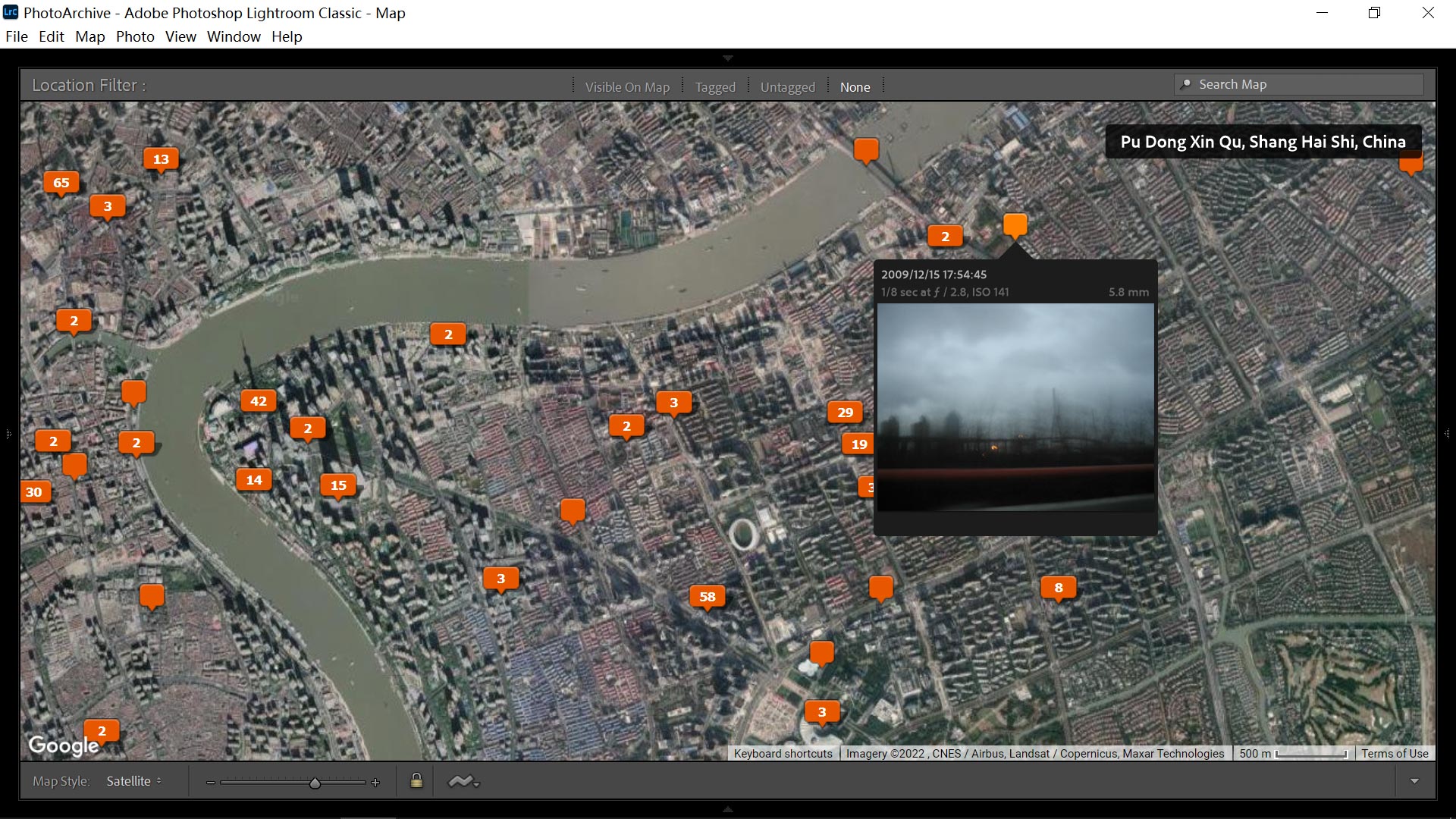Click the photo cluster marker labeled 58
This screenshot has height=819, width=1456.
pyautogui.click(x=707, y=597)
